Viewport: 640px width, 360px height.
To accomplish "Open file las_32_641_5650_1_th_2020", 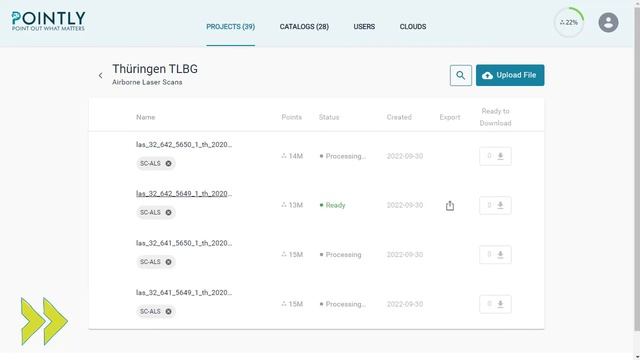I will (x=184, y=243).
